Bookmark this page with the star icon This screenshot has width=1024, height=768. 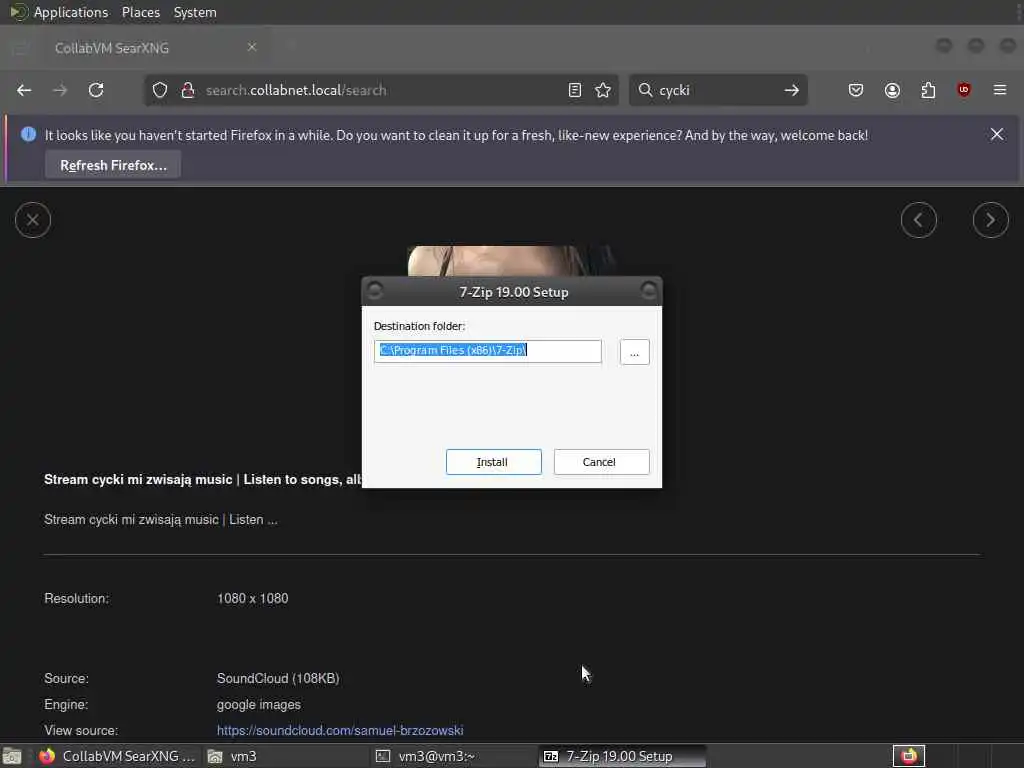pyautogui.click(x=603, y=90)
